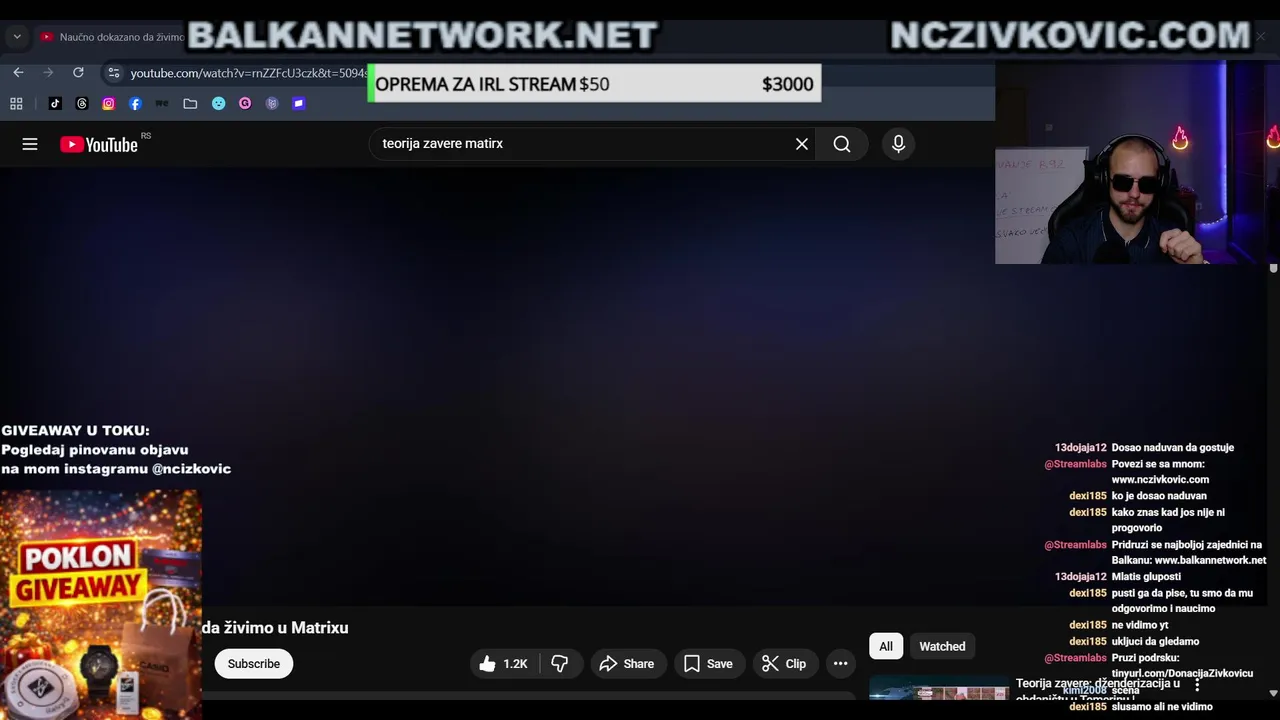Open the purple shield bookmark
This screenshot has width=1280, height=720.
click(x=272, y=103)
